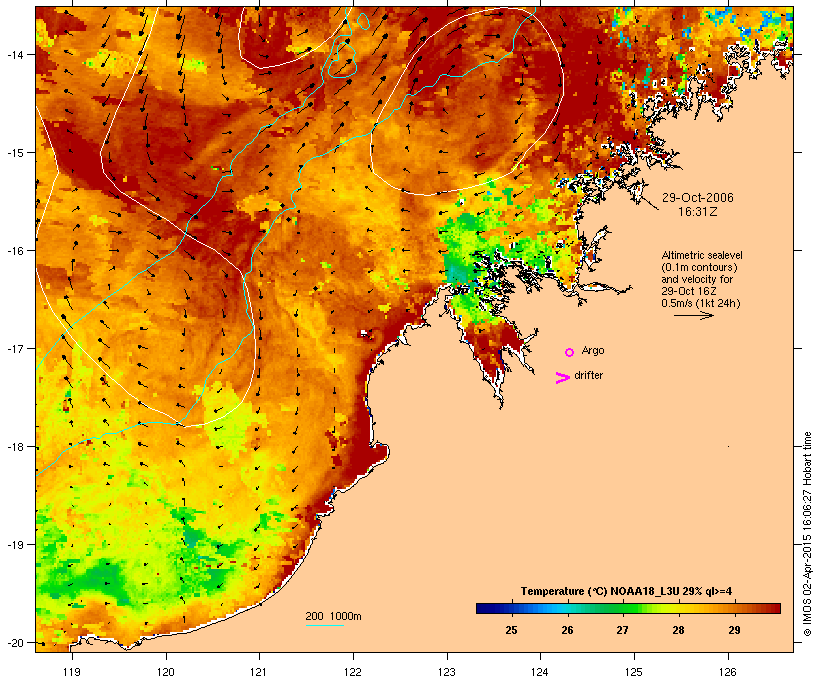
Task: Click latitude axis label -18
Action: 14,447
